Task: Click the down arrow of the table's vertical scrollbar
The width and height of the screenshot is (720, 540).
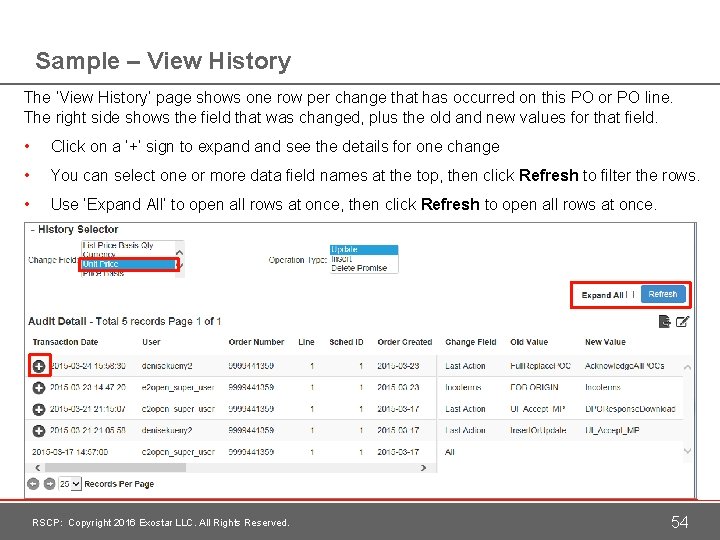Action: [687, 451]
